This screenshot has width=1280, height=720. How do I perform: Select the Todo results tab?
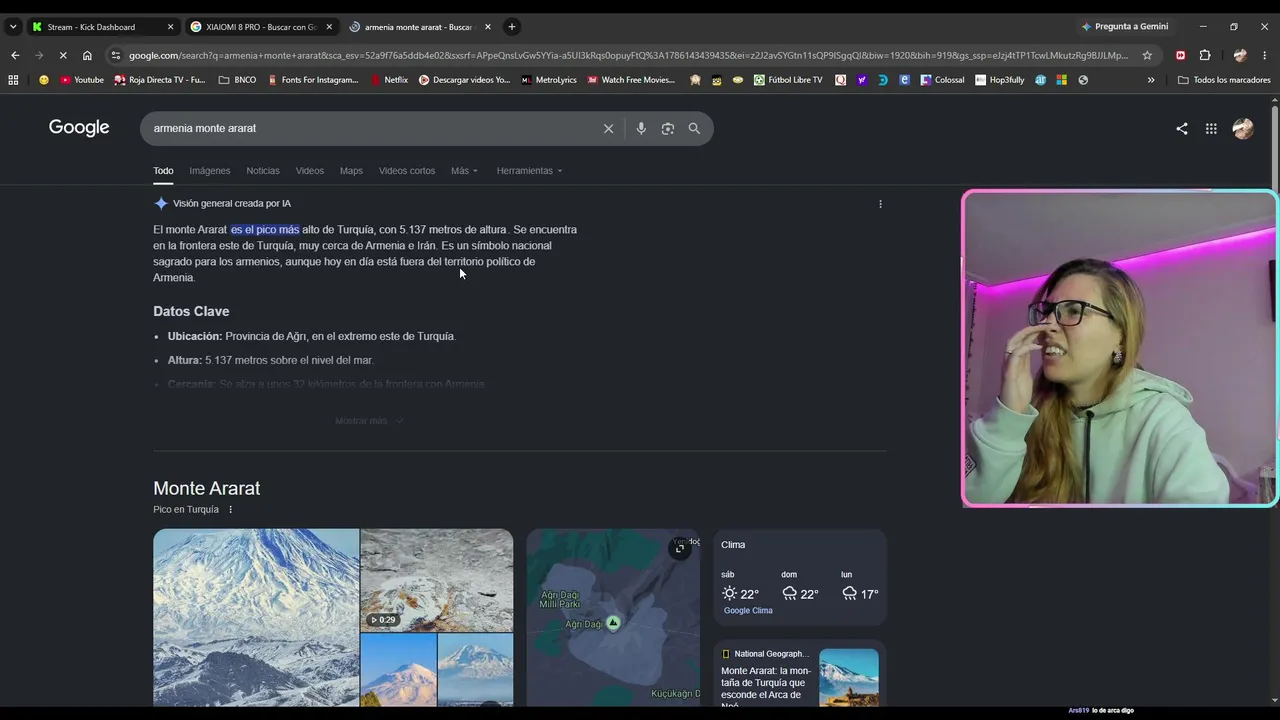pyautogui.click(x=163, y=171)
